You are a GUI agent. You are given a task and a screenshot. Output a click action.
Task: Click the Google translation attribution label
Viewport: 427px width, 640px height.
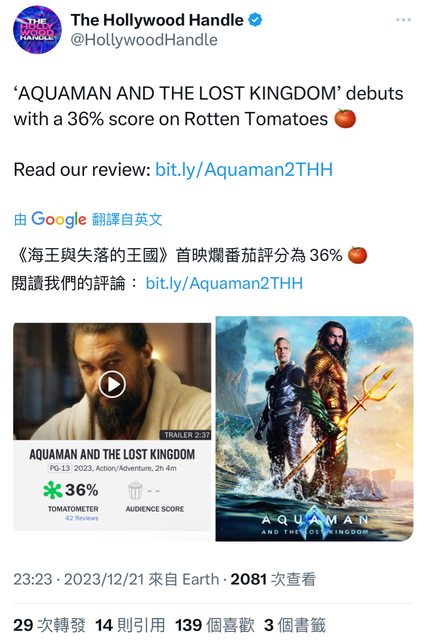[x=88, y=220]
